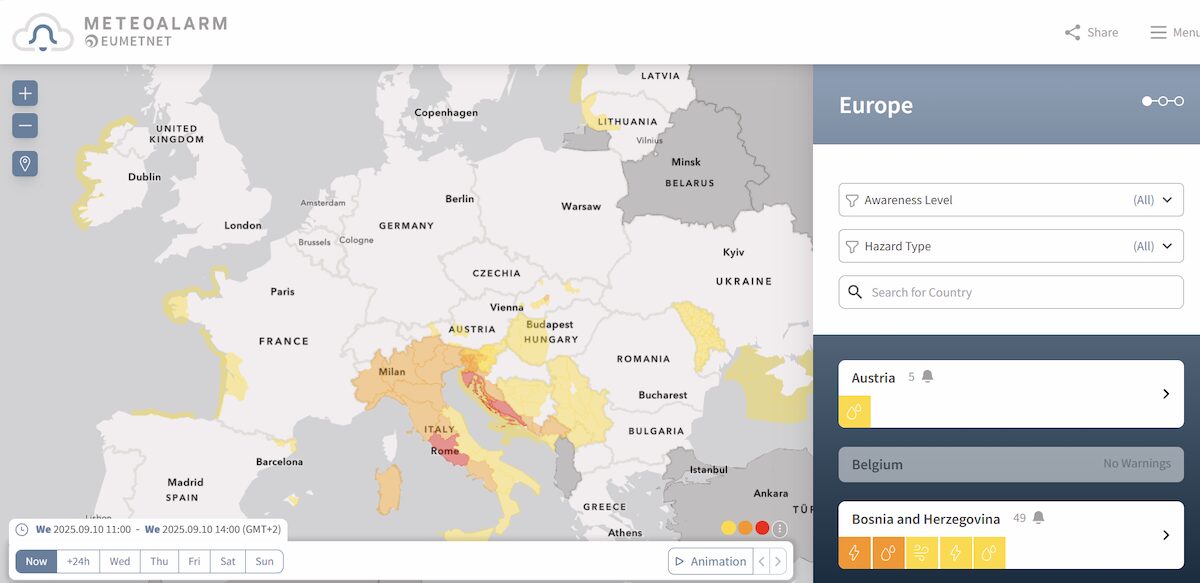Viewport: 1200px width, 583px height.
Task: Click the Meteoalarm cloud bell logo
Action: click(43, 33)
